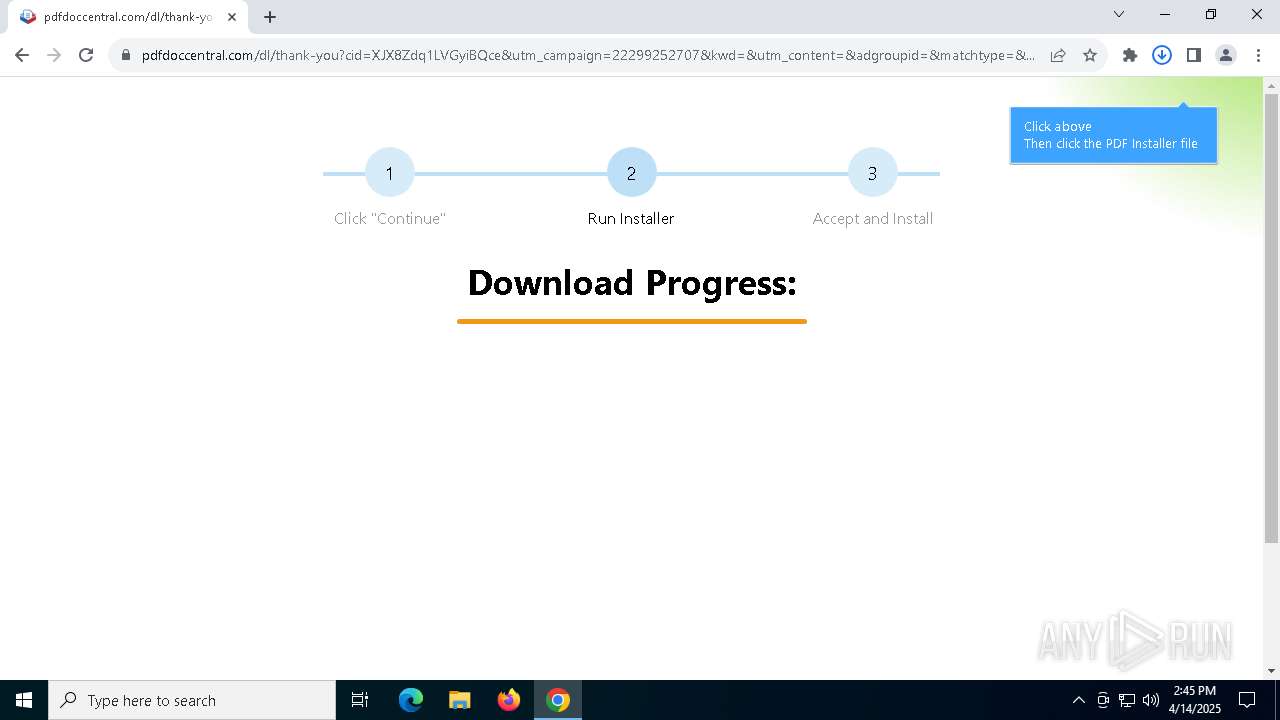Click the Chrome taskbar icon

[x=558, y=700]
